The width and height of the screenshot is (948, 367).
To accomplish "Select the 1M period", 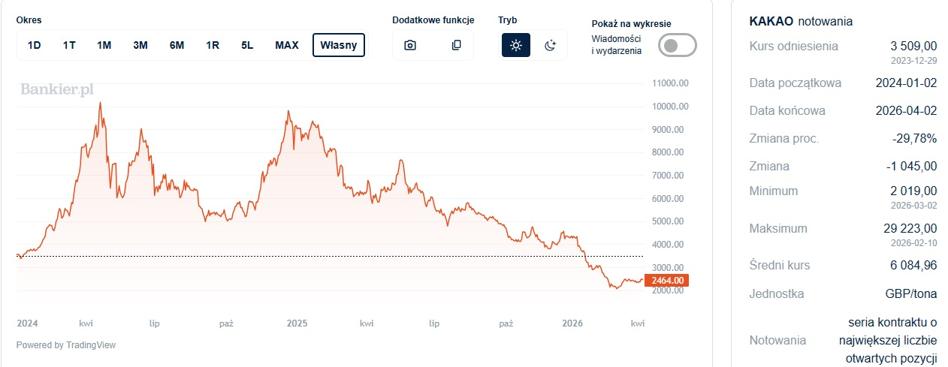I will 104,45.
